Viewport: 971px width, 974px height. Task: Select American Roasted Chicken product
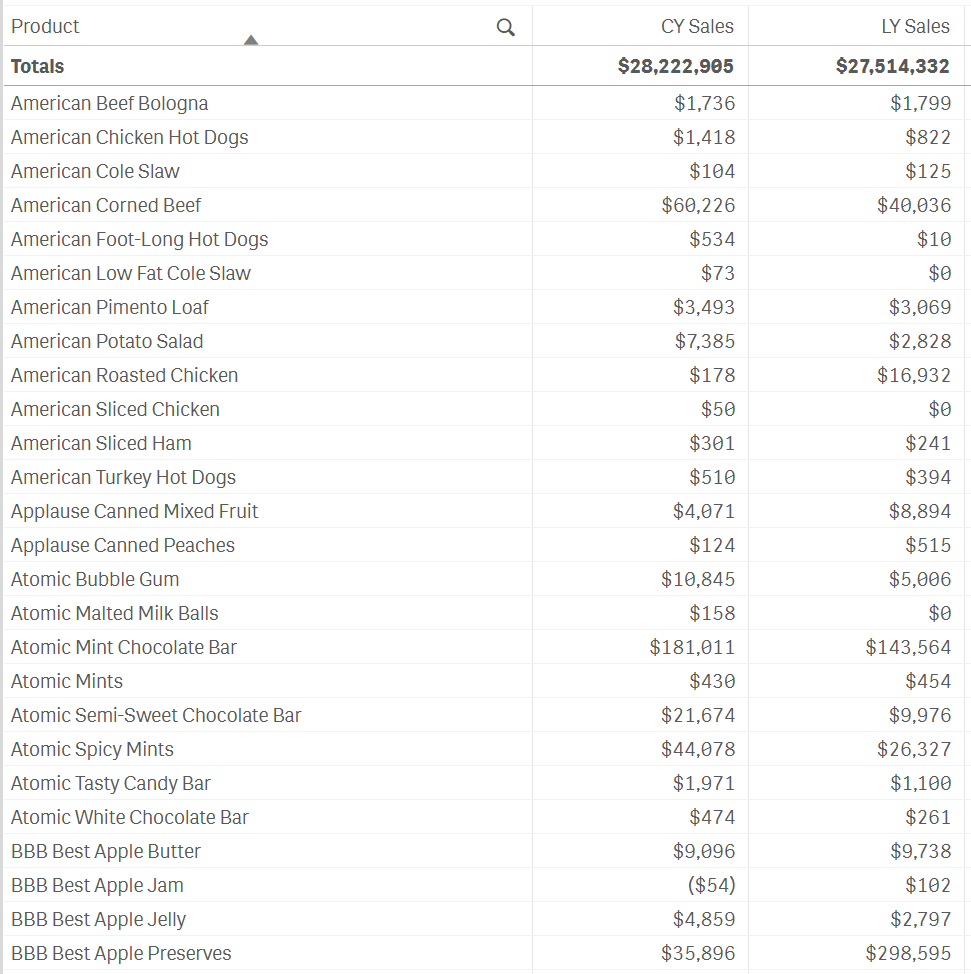point(124,376)
